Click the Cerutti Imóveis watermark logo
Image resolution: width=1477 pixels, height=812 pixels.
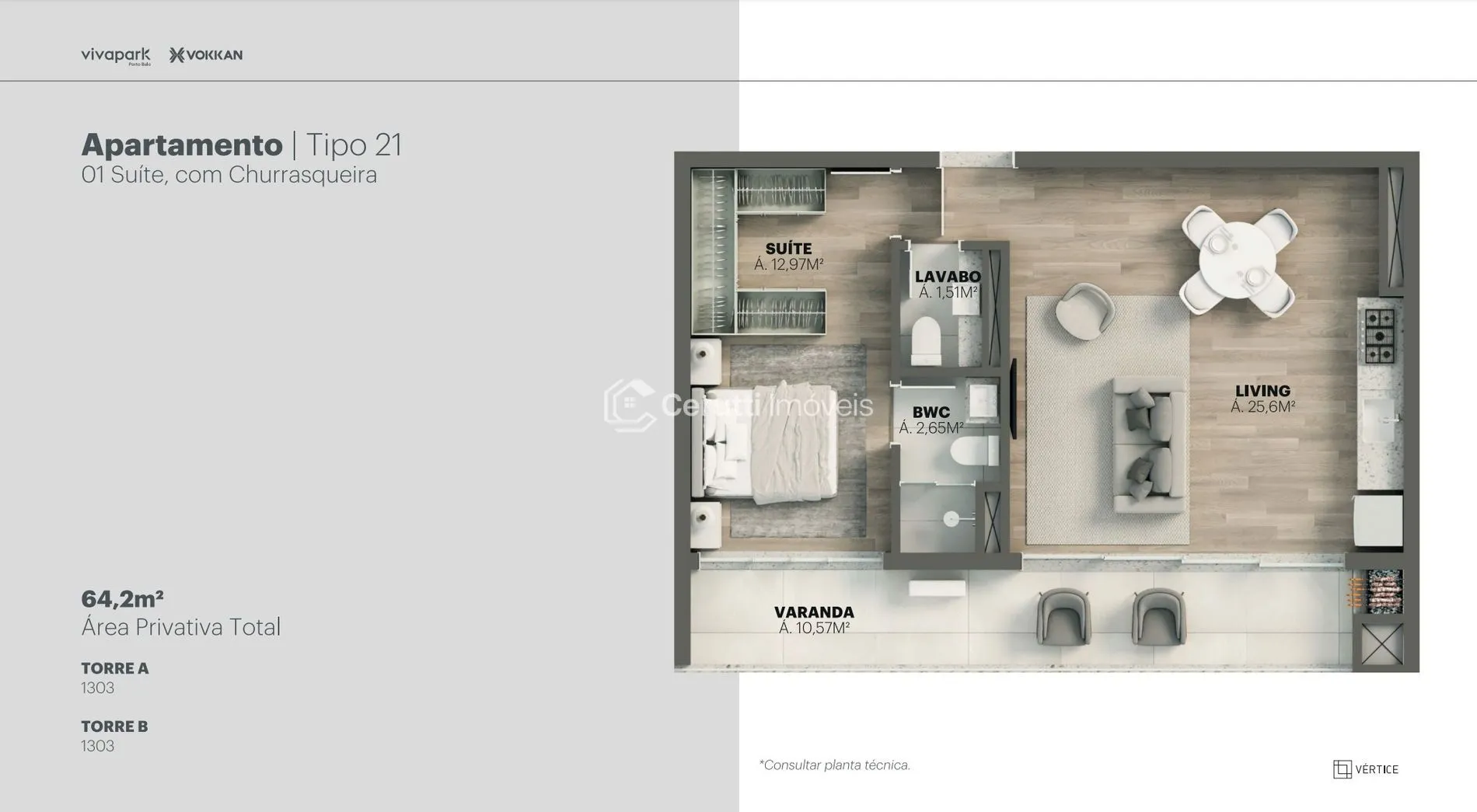pos(630,405)
